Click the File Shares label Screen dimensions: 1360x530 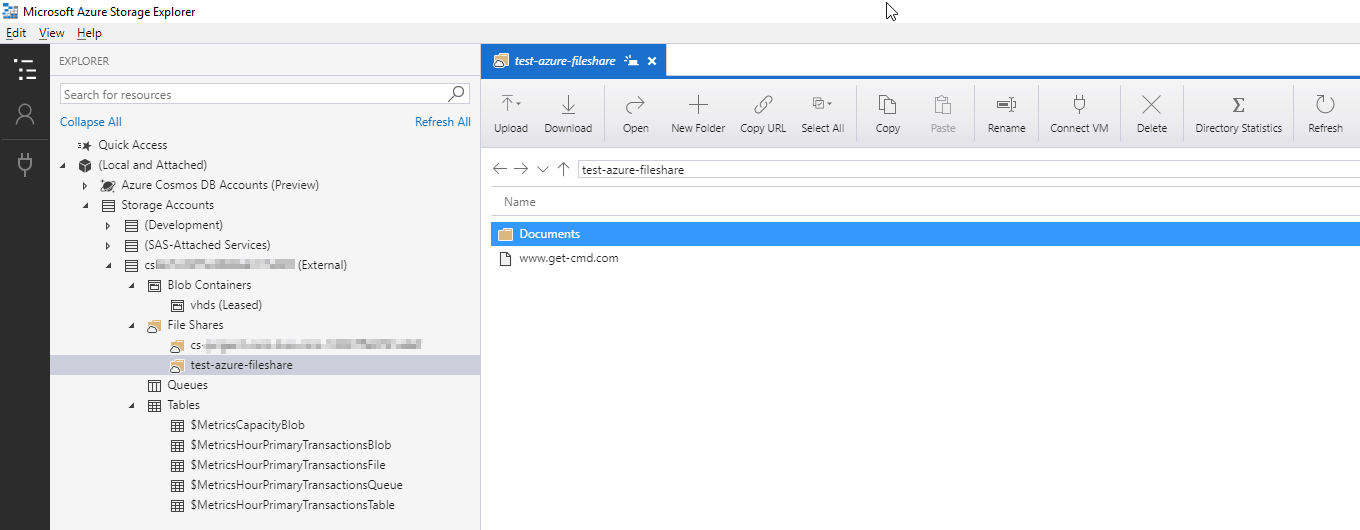[195, 325]
